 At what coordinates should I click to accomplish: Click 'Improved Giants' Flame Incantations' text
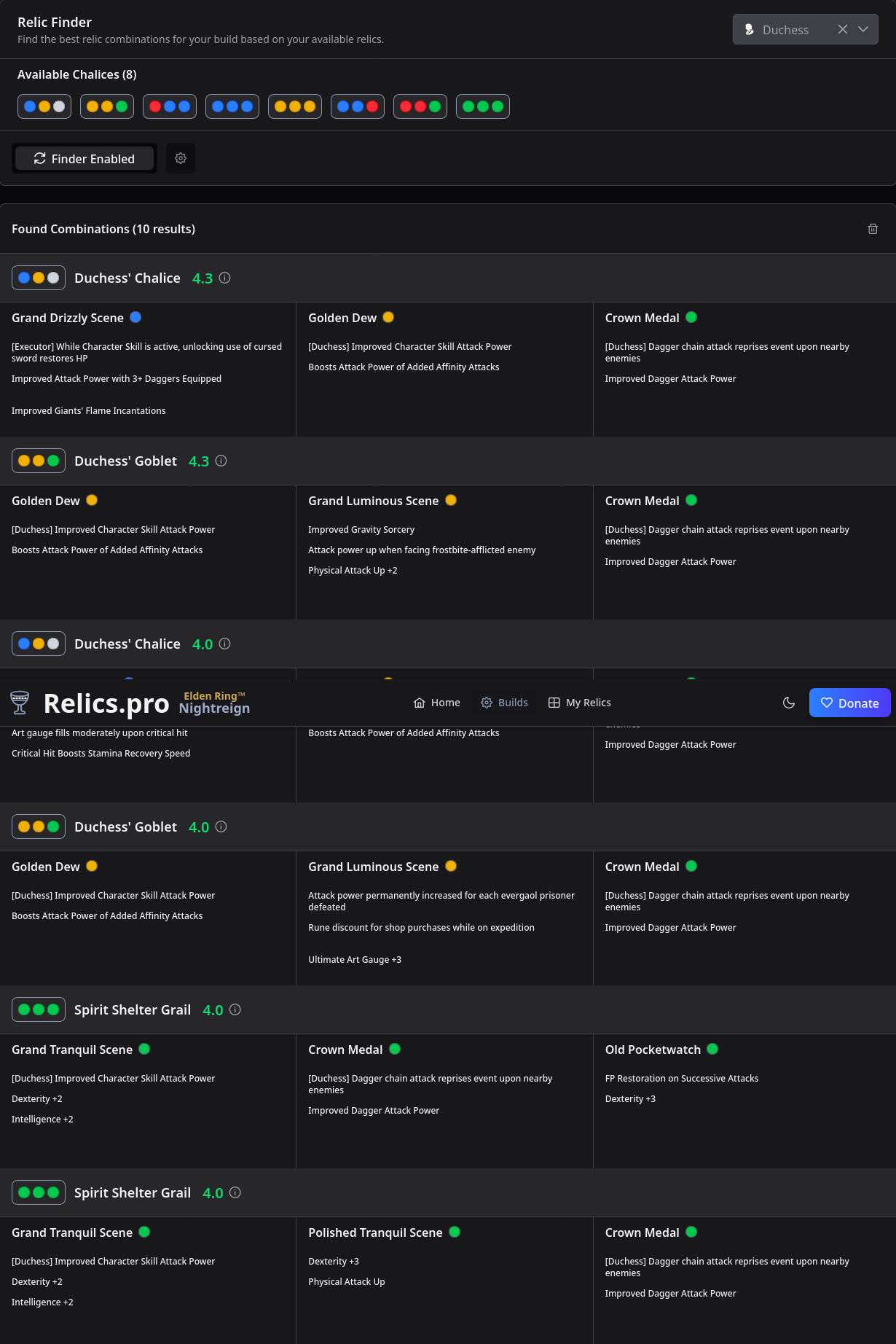click(89, 410)
